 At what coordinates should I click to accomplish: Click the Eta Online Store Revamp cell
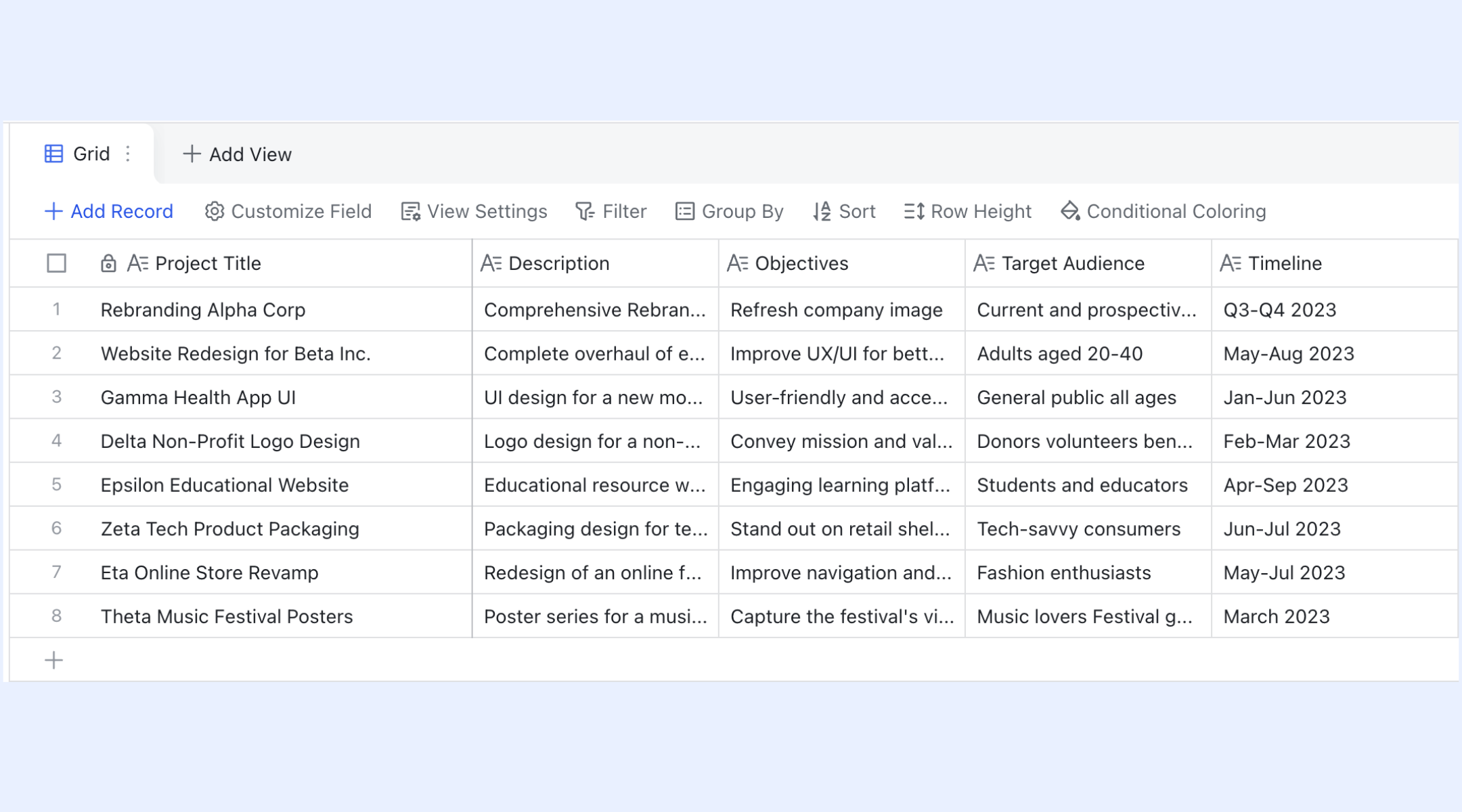click(x=281, y=572)
